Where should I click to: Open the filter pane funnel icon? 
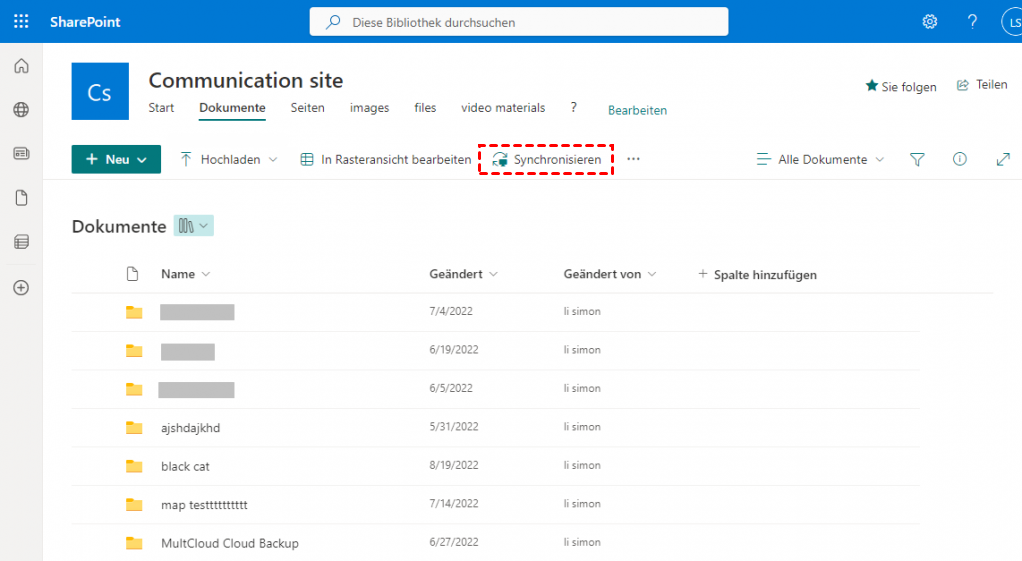click(x=917, y=159)
